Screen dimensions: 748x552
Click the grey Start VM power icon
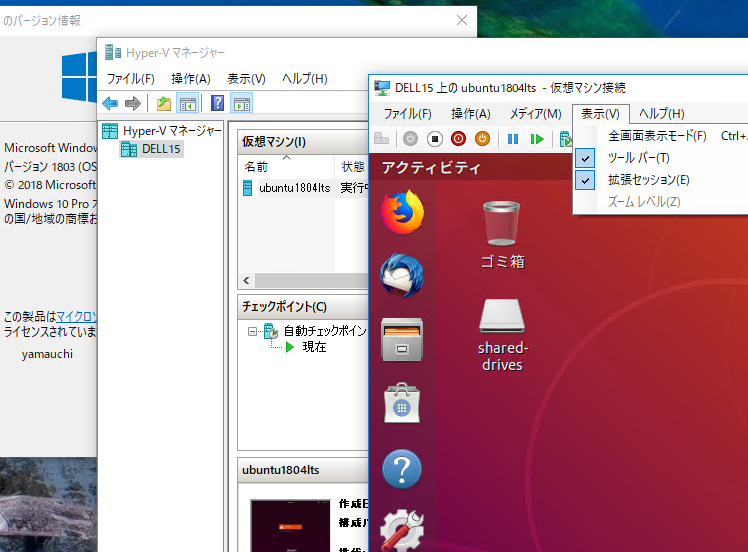[x=410, y=139]
